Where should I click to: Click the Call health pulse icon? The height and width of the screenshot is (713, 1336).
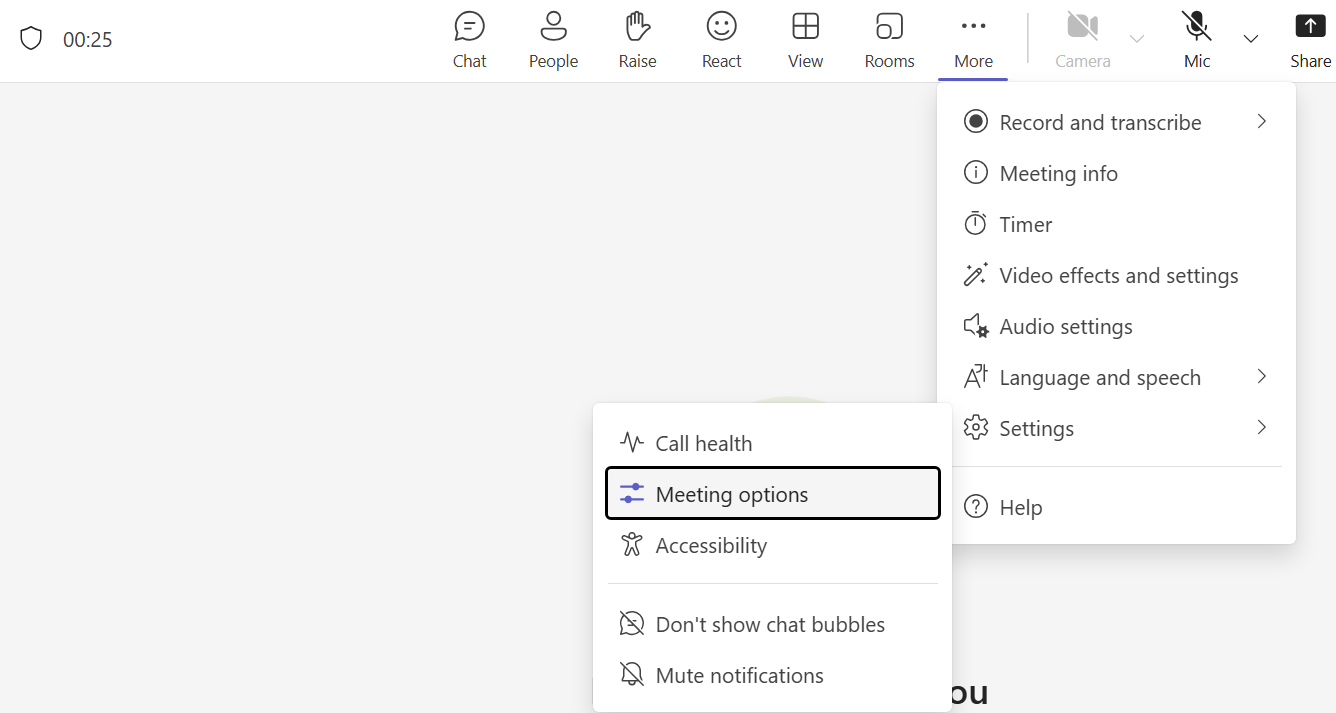coord(631,442)
